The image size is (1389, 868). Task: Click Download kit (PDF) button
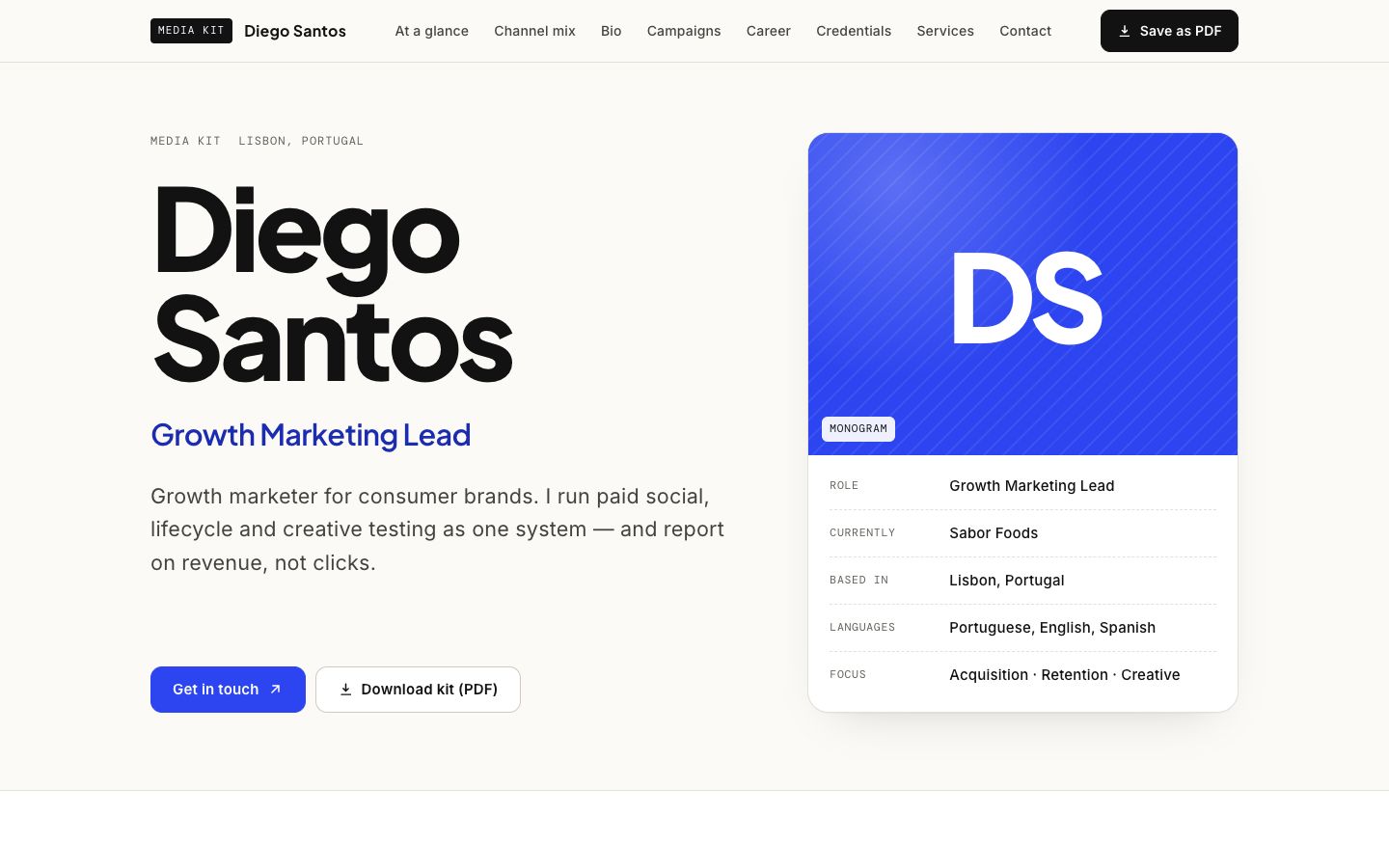(418, 690)
